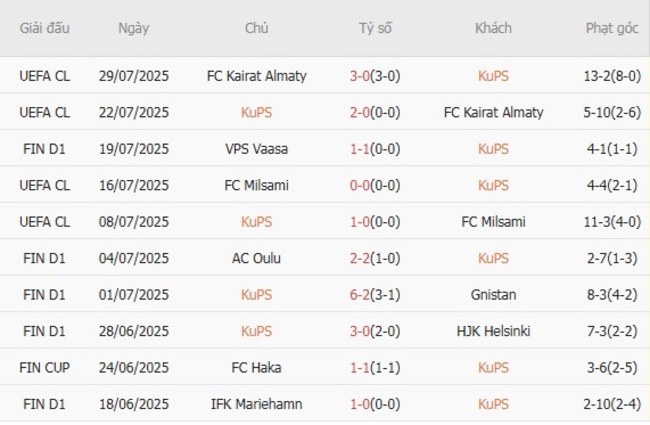Select the date 29/07/2025

pos(133,76)
